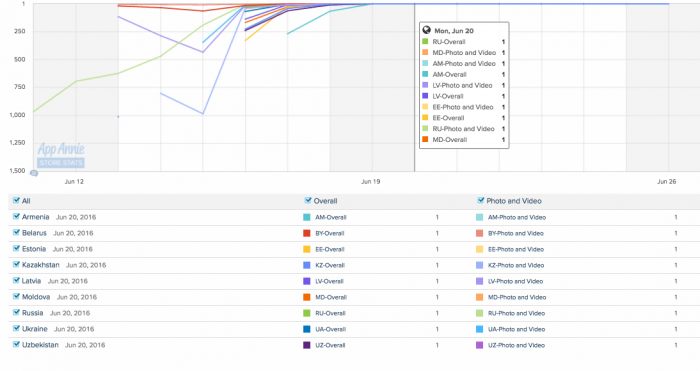Image resolution: width=700 pixels, height=371 pixels.
Task: Click the EE-Photo and Video swatch in table
Action: click(x=479, y=249)
